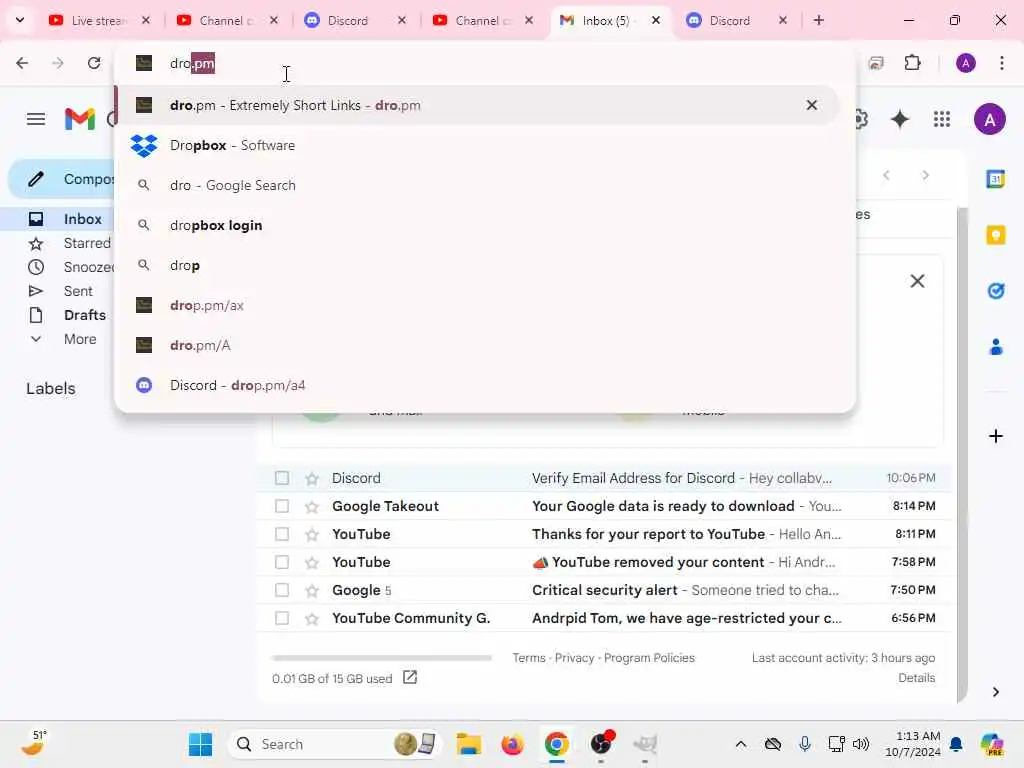Open the Chrome profile avatar in toolbar
Image resolution: width=1024 pixels, height=768 pixels.
(966, 63)
